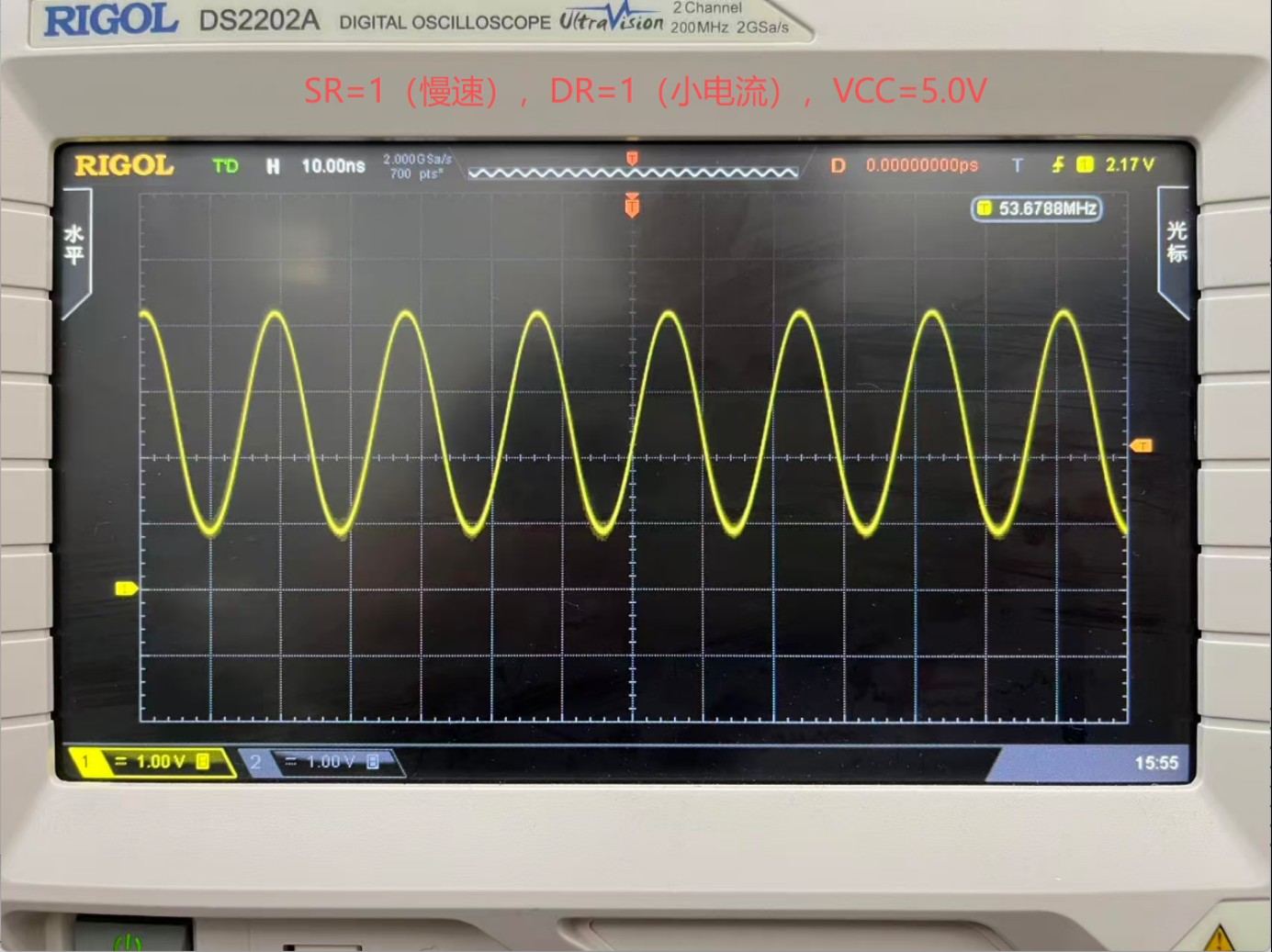The height and width of the screenshot is (952, 1272).
Task: Click the channel 2 bandwidth icon after 1.00 V
Action: [373, 761]
